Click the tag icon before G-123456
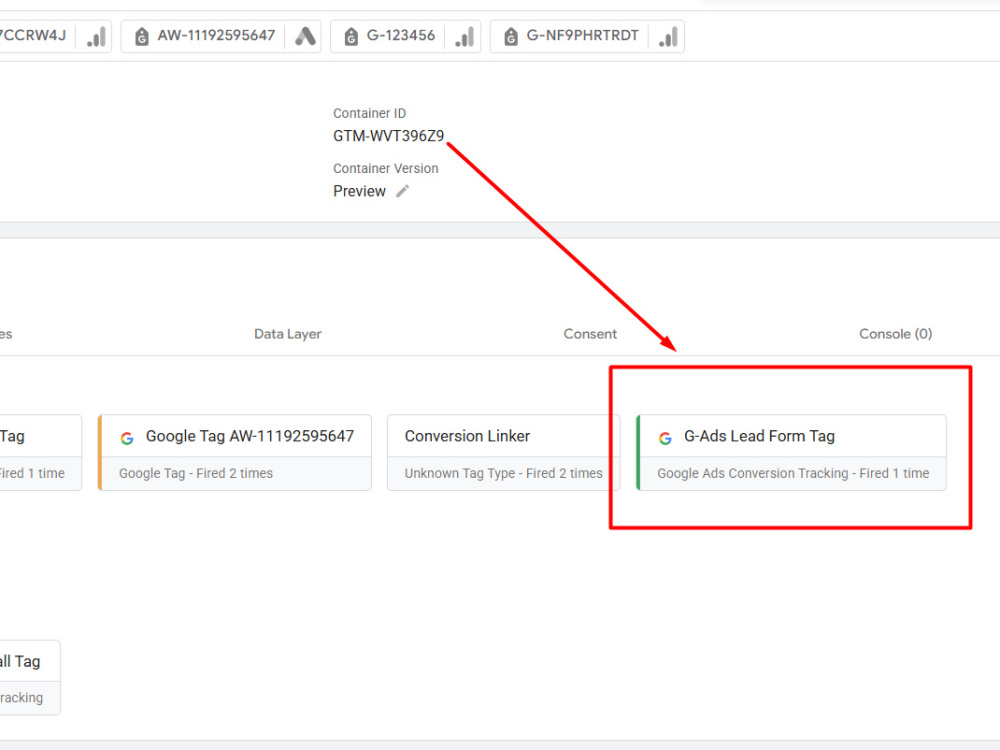Image resolution: width=1000 pixels, height=750 pixels. pos(351,36)
